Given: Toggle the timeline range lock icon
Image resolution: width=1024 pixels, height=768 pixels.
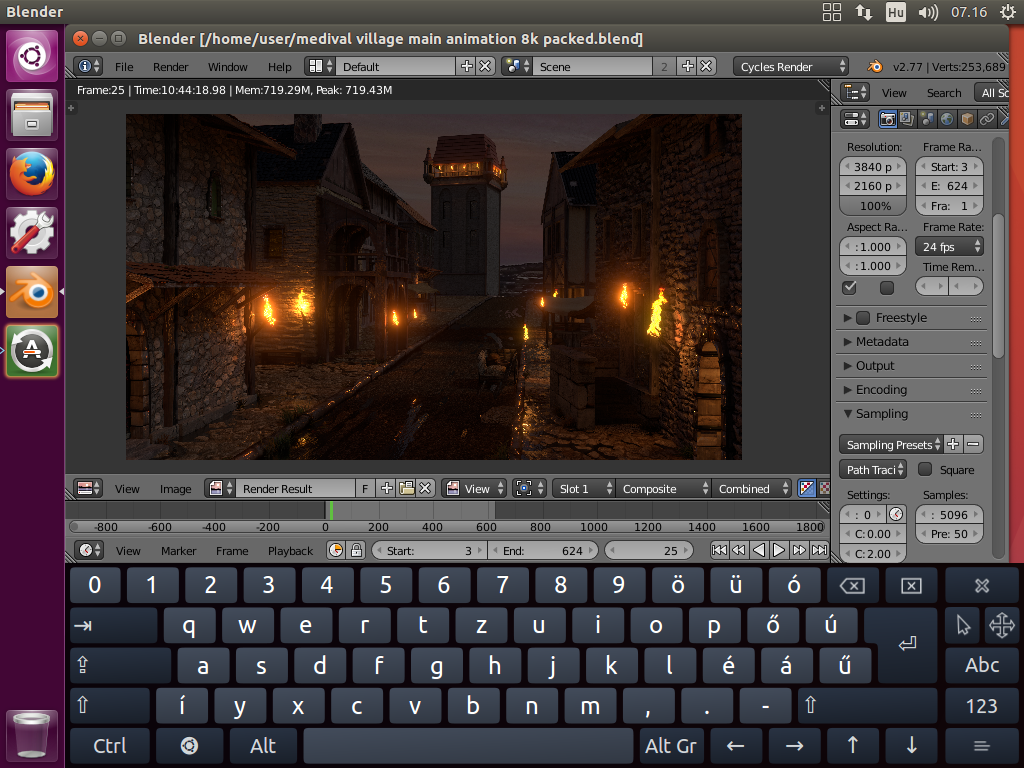Looking at the screenshot, I should point(357,551).
